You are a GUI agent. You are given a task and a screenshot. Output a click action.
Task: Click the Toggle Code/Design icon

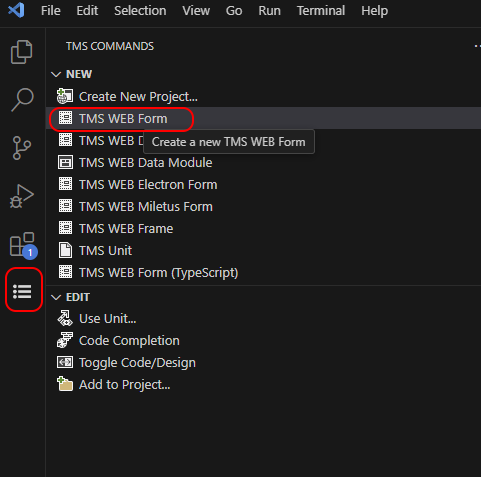point(65,362)
